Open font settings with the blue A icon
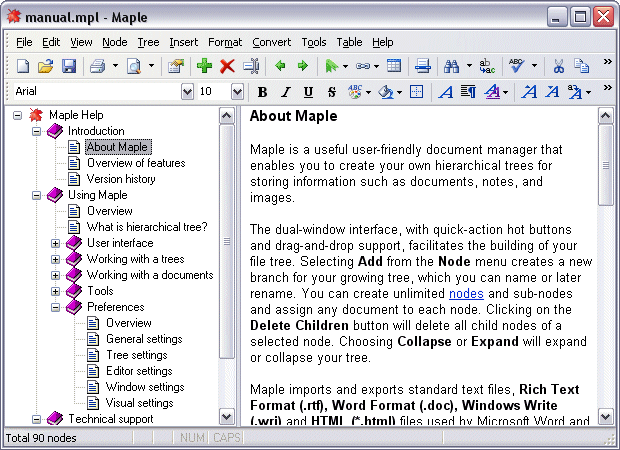The height and width of the screenshot is (450, 620). pos(446,92)
